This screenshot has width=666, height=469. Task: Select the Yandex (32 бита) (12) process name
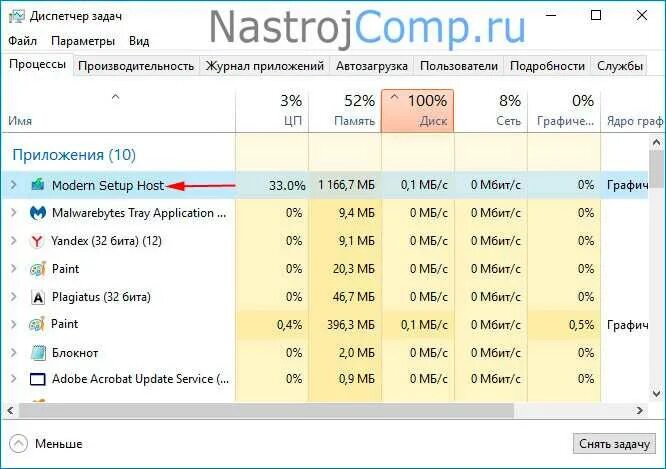pos(107,241)
